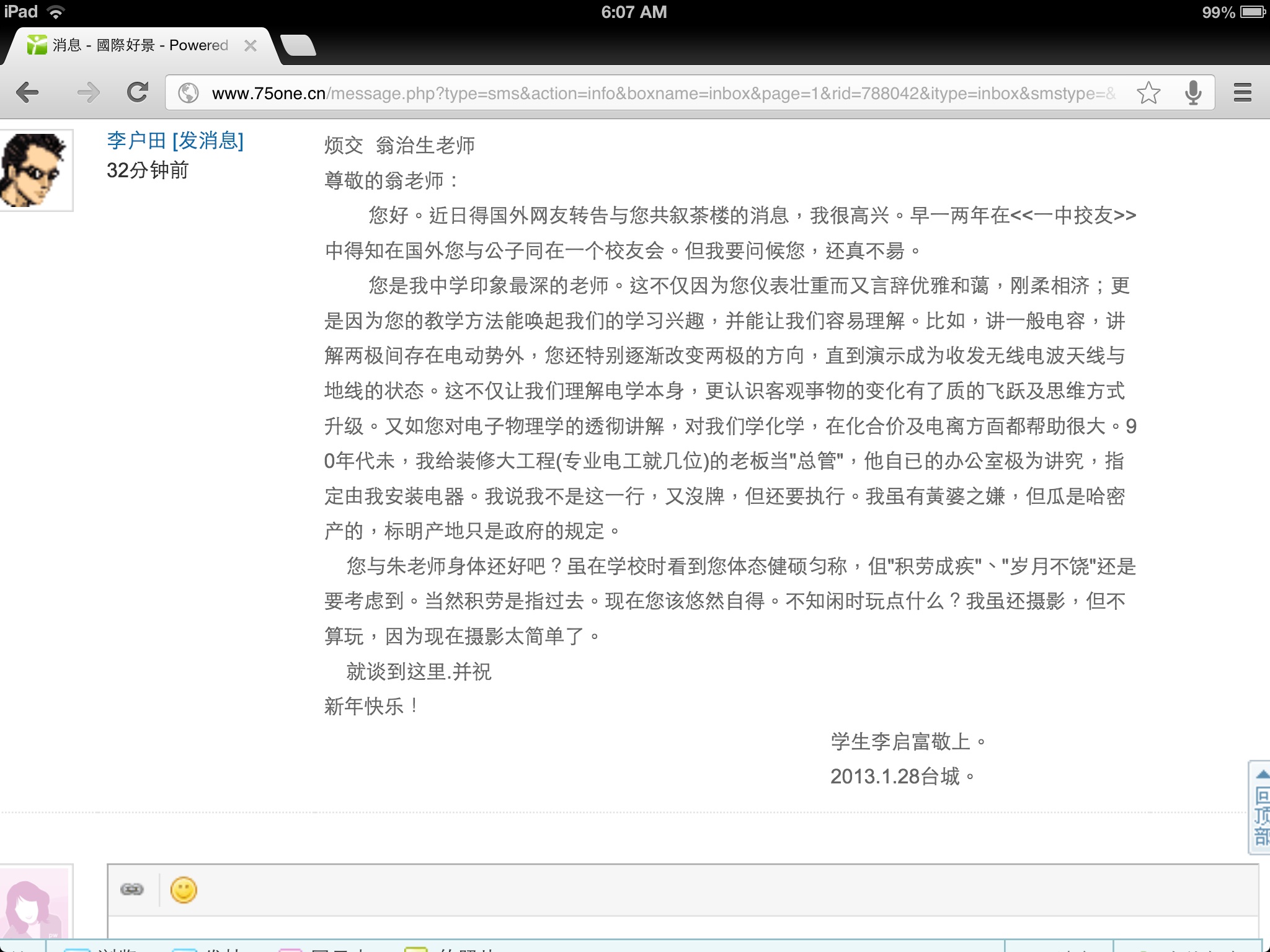Reload the page with the refresh icon
Viewport: 1270px width, 952px height.
point(137,92)
